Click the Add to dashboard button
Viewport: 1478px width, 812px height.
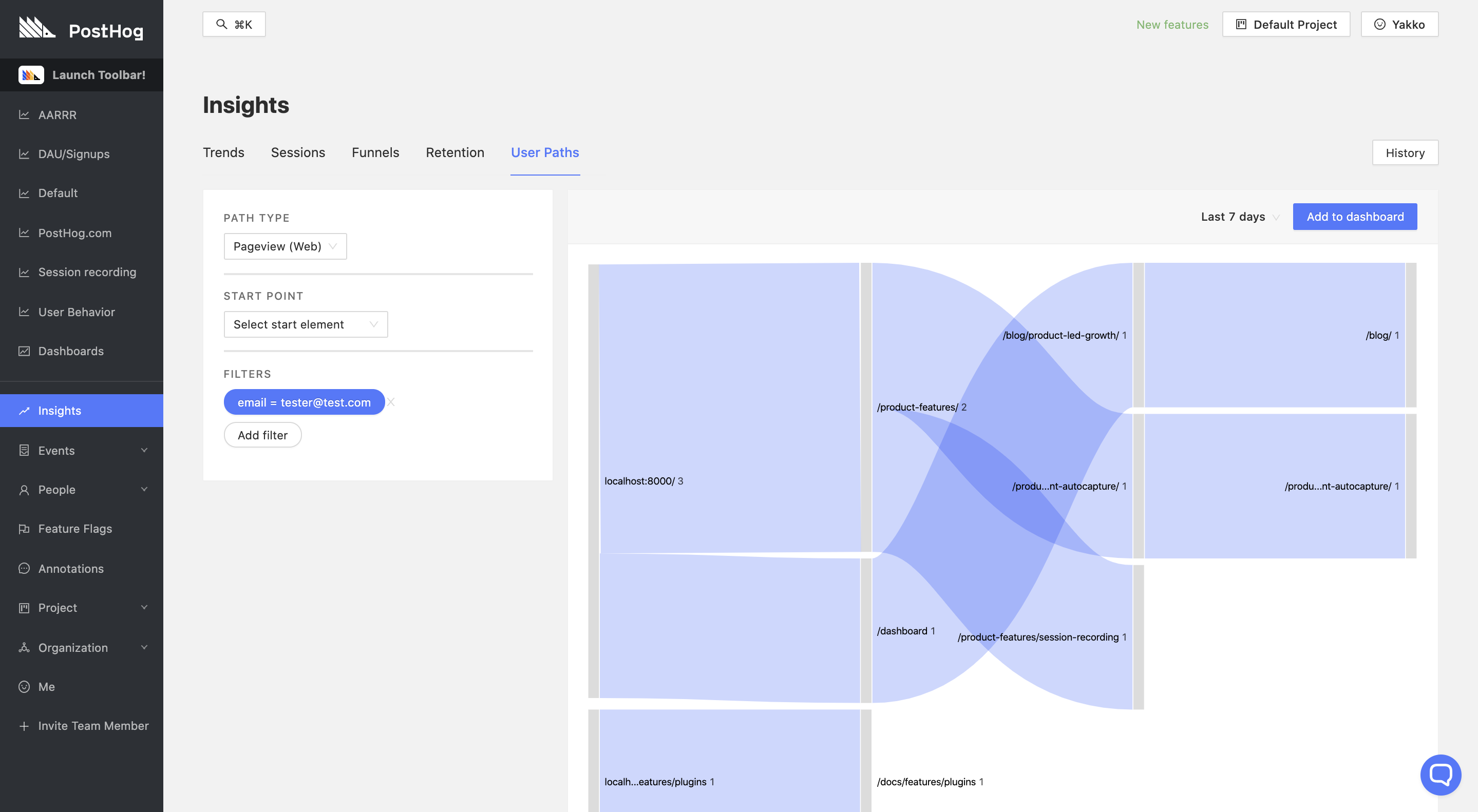pos(1355,217)
